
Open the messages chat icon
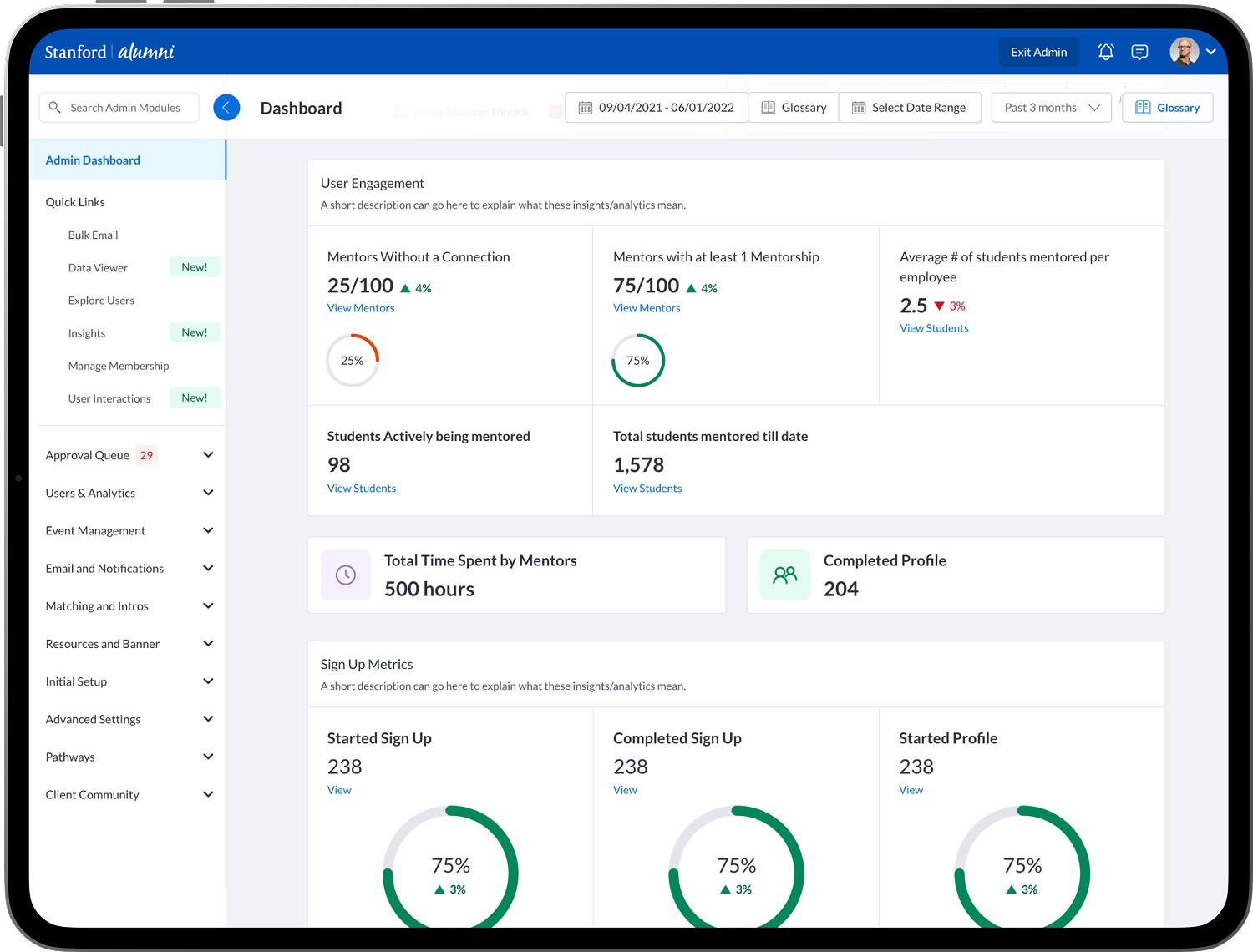tap(1139, 52)
